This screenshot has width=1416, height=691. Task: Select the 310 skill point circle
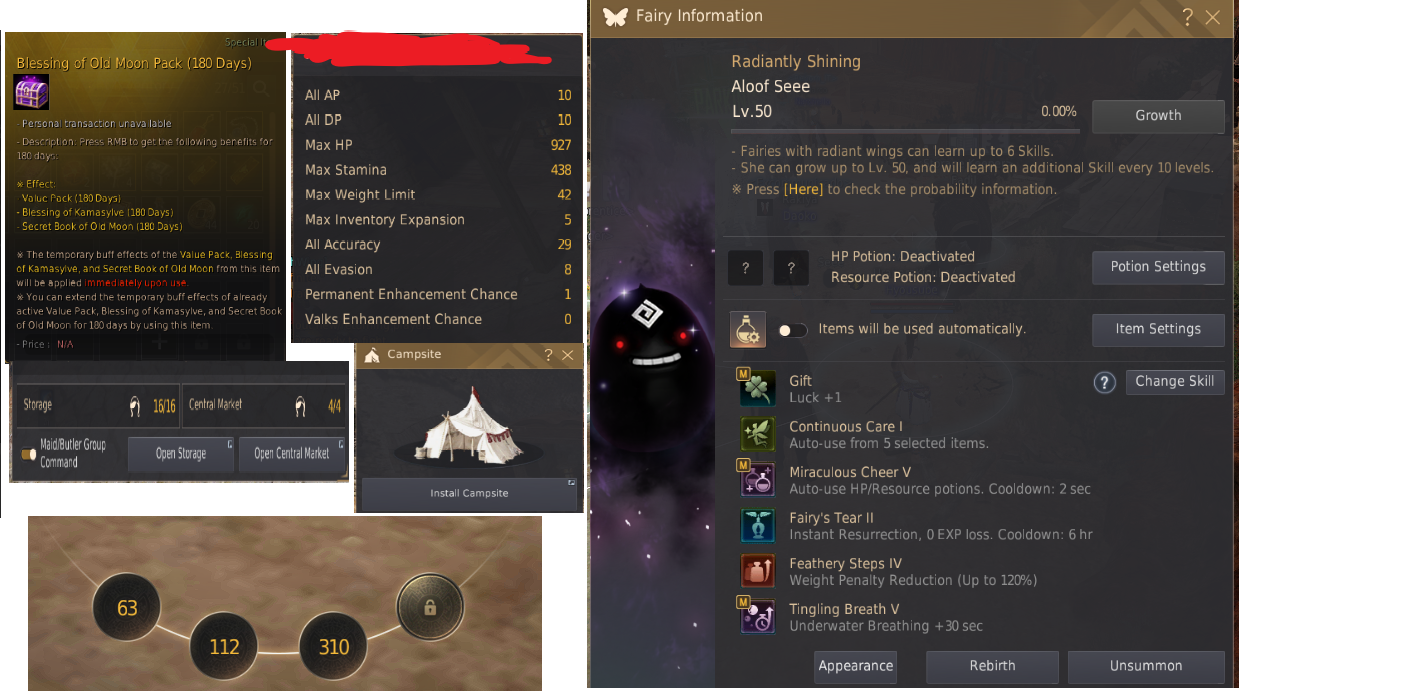pos(333,646)
